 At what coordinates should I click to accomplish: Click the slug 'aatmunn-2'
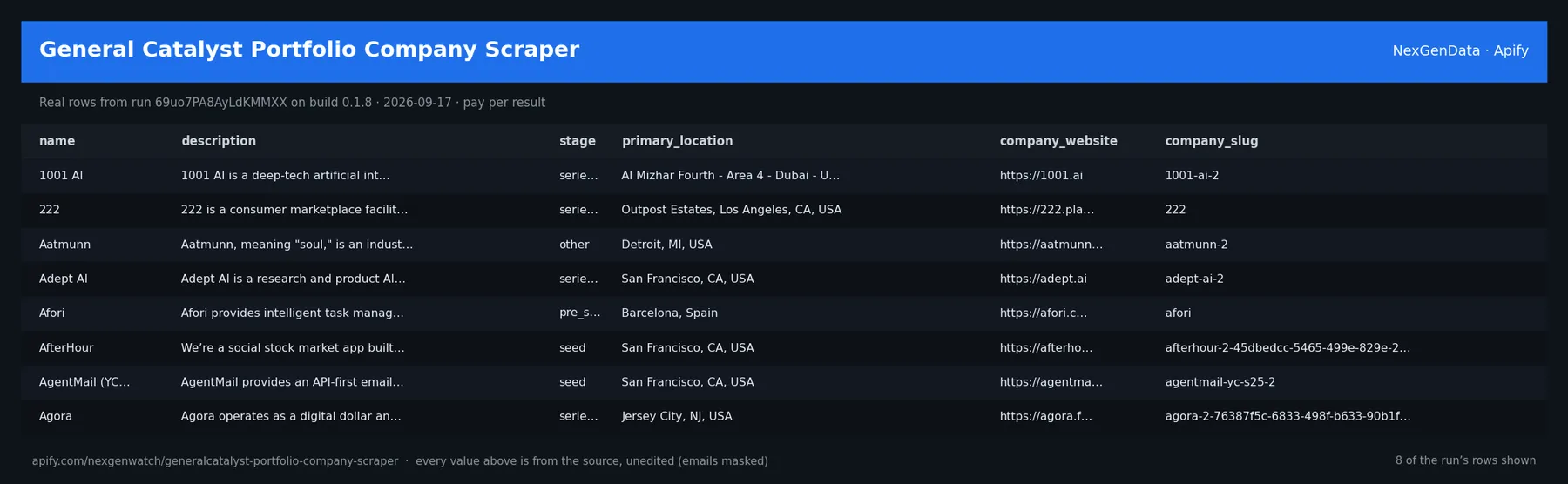(x=1197, y=245)
